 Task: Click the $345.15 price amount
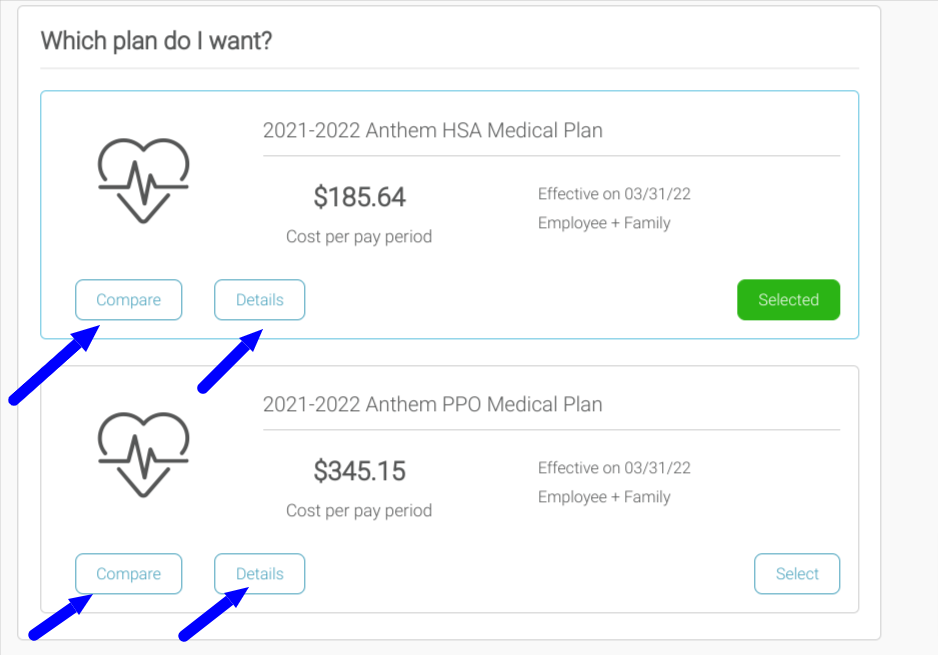(x=359, y=471)
